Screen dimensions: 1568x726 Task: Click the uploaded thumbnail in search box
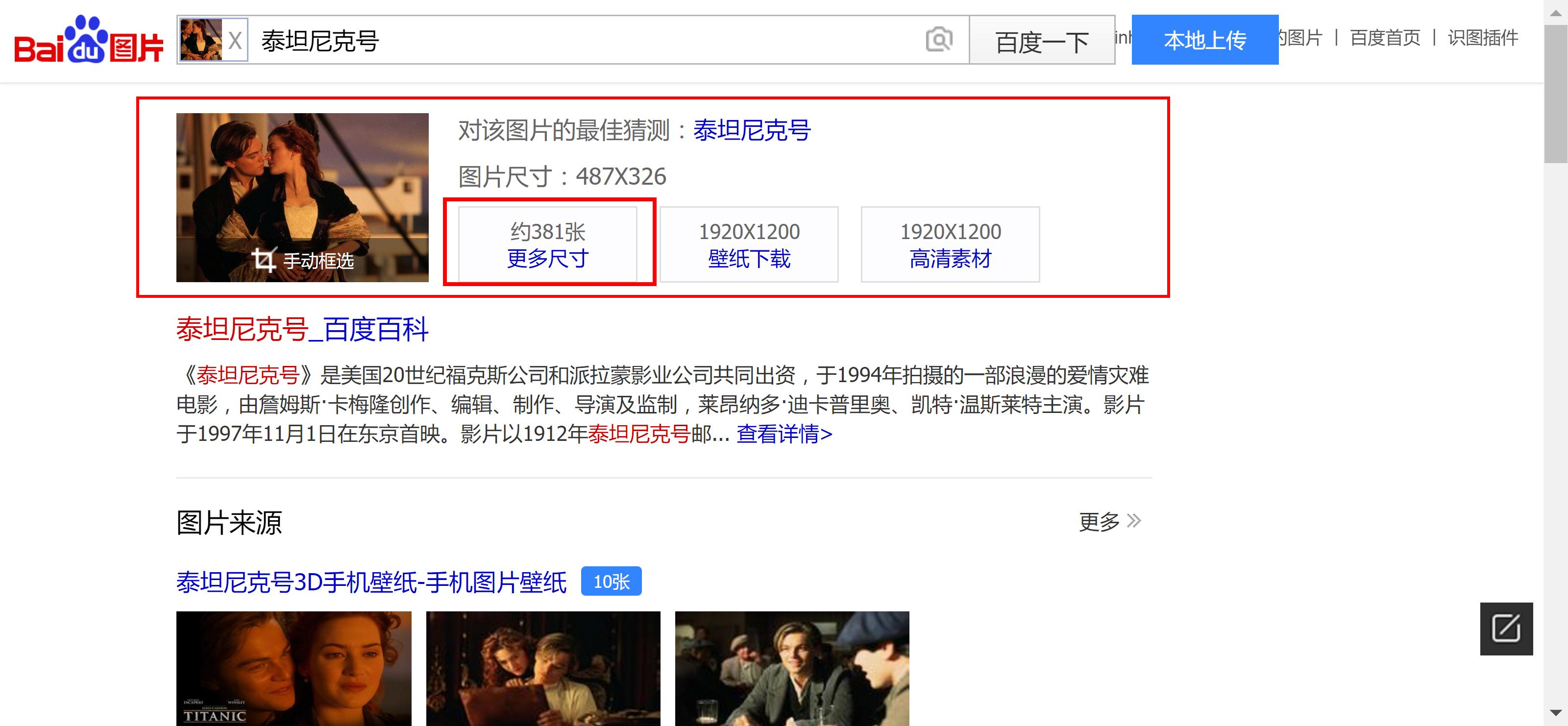point(201,40)
